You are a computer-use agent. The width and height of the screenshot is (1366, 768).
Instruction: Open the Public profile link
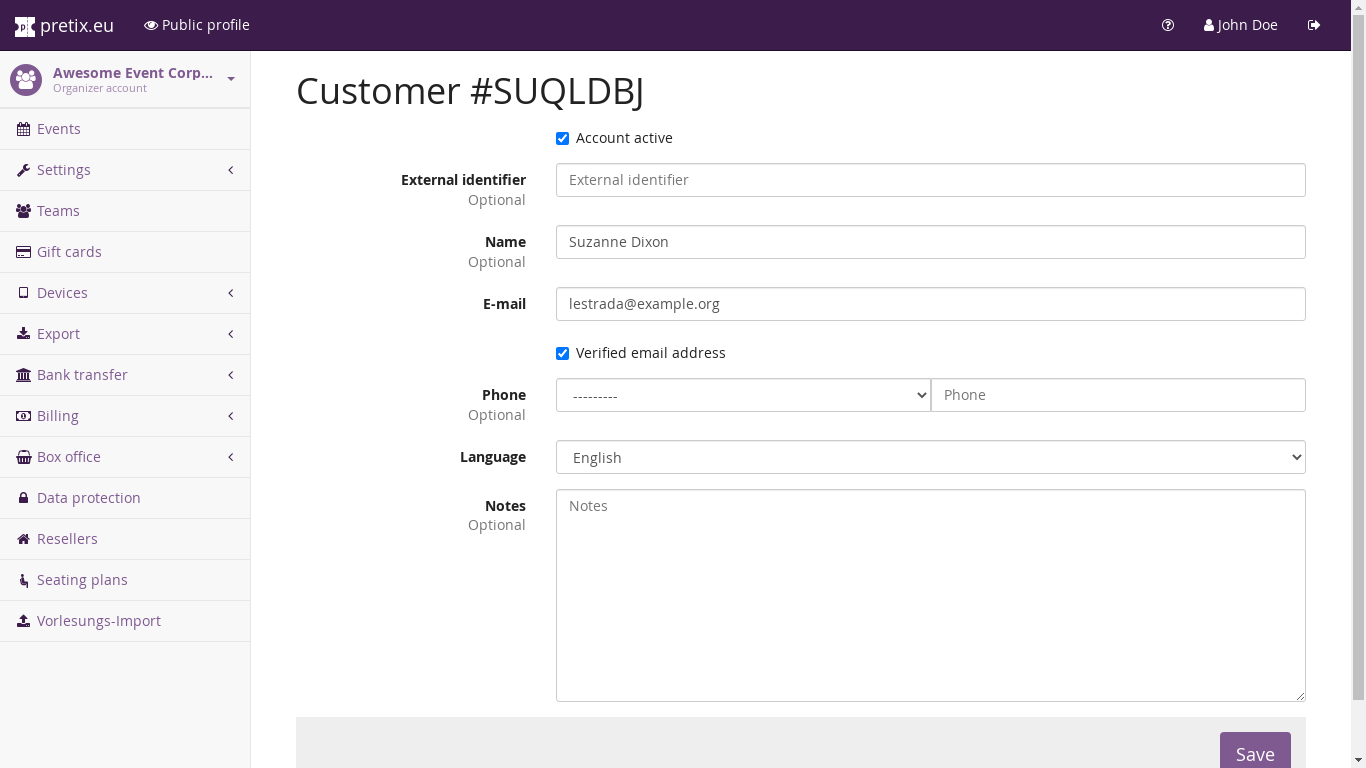197,25
